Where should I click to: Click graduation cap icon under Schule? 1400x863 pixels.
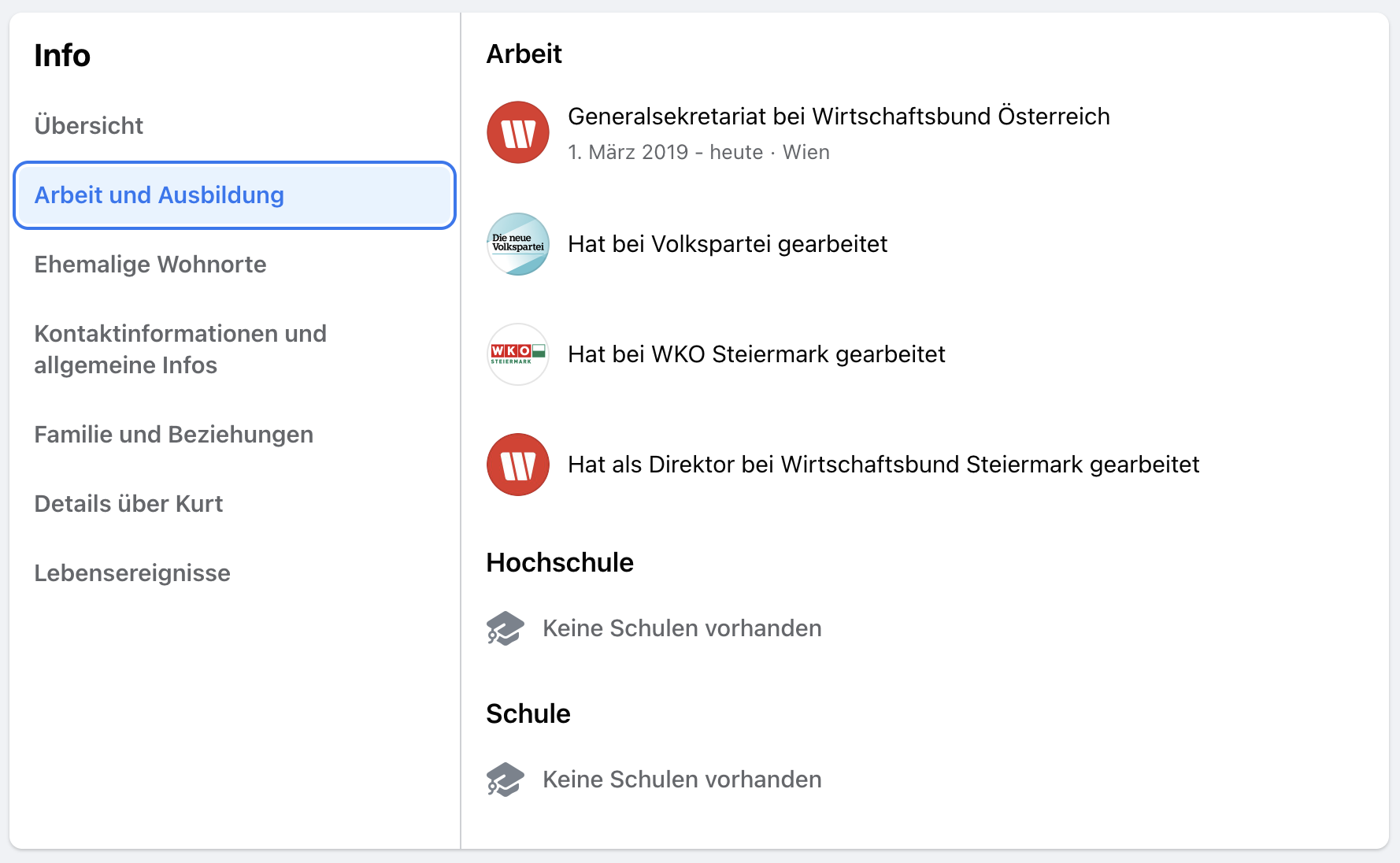coord(506,780)
